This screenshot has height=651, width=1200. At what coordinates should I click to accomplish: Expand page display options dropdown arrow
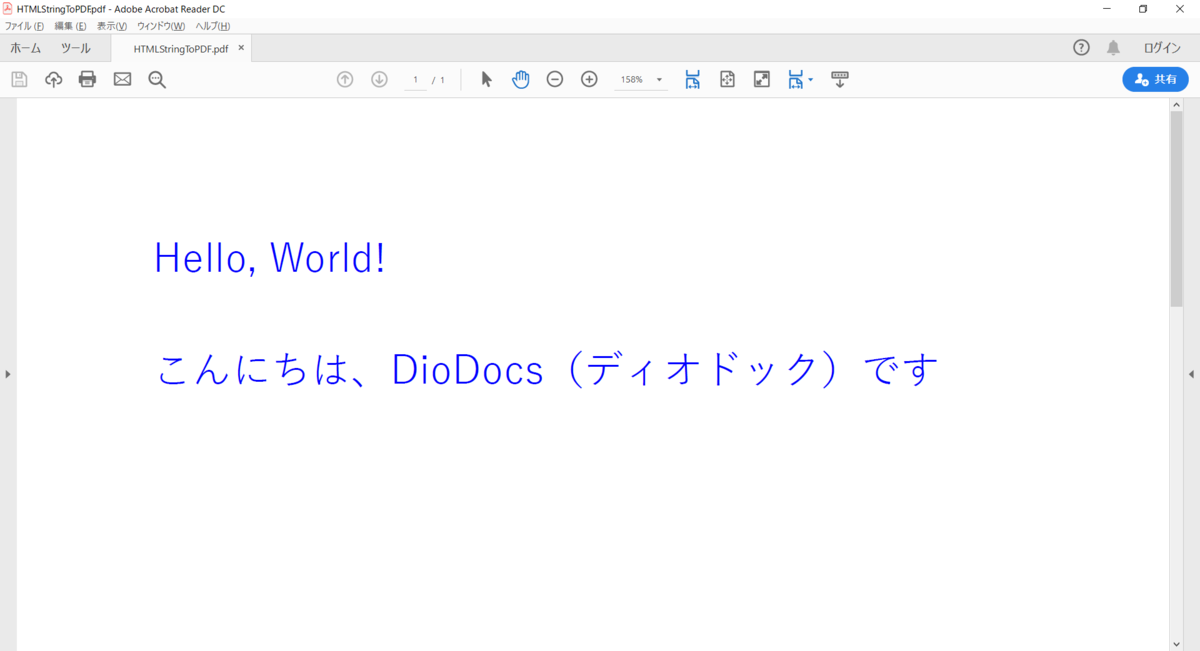click(x=810, y=79)
